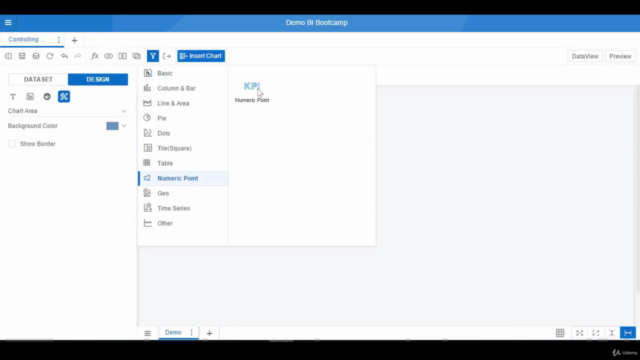This screenshot has width=640, height=360.
Task: Click the undo arrow icon
Action: (x=64, y=56)
